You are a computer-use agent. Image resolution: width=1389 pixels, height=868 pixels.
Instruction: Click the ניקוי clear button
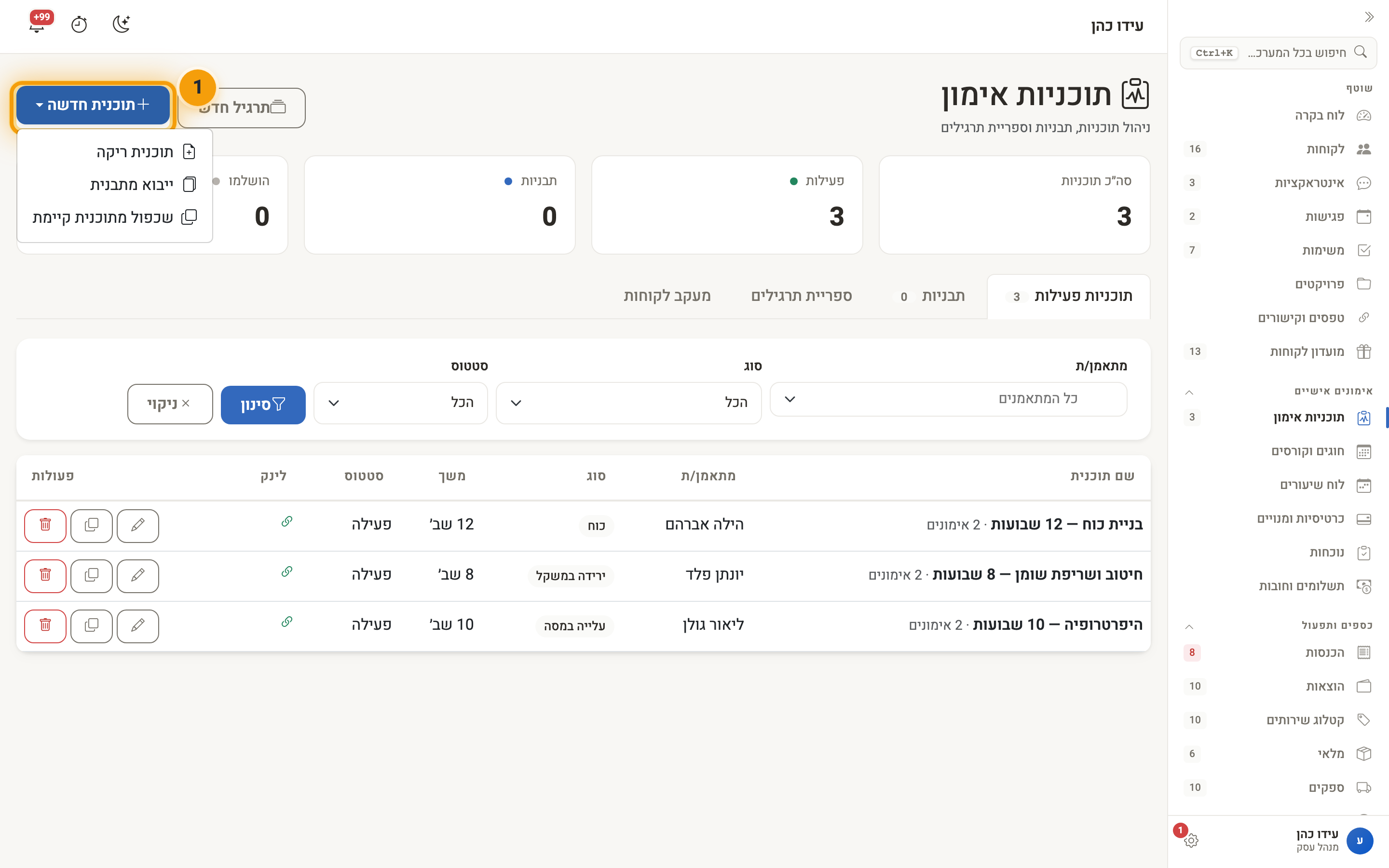point(170,404)
